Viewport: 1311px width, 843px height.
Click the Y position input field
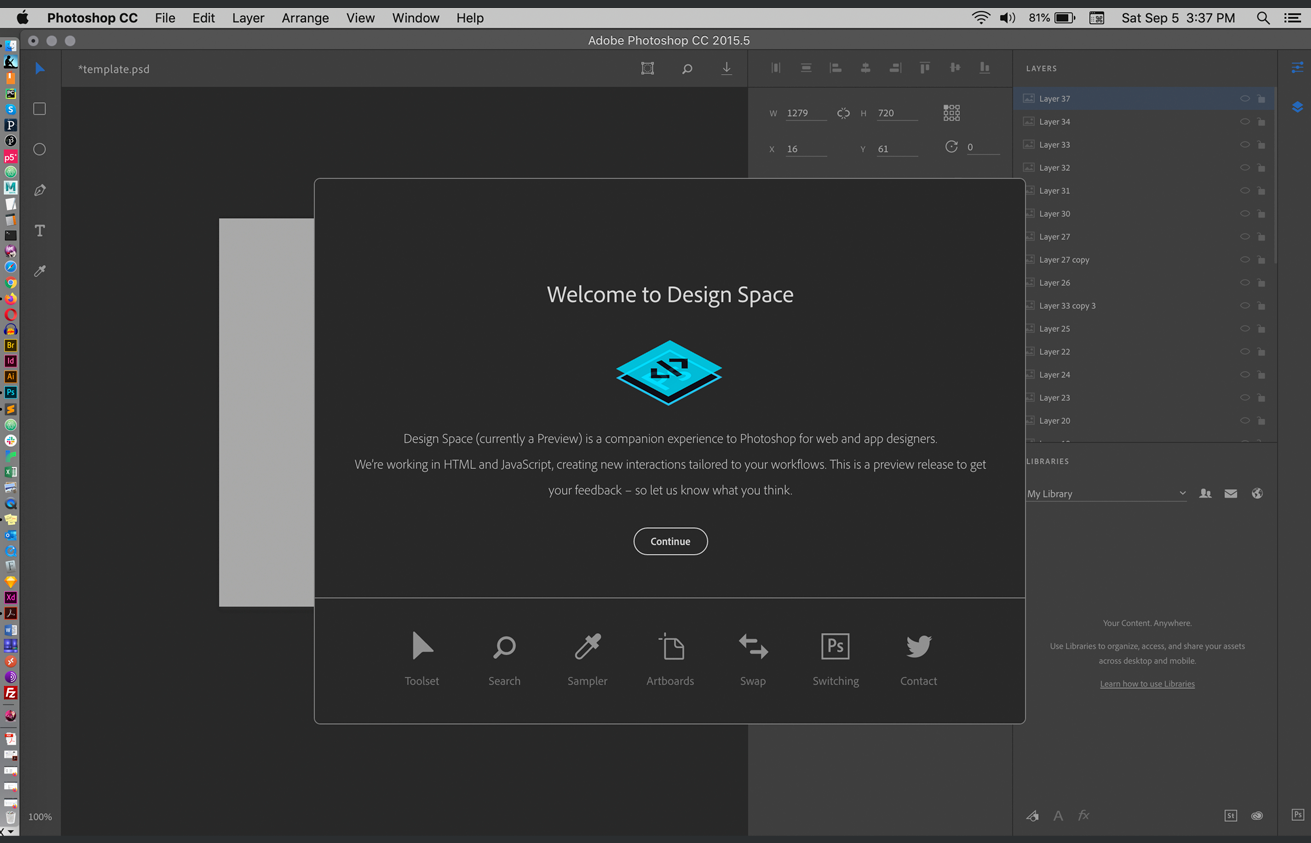tap(897, 149)
